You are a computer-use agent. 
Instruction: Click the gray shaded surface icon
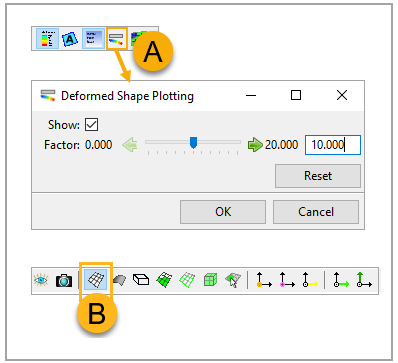[119, 280]
